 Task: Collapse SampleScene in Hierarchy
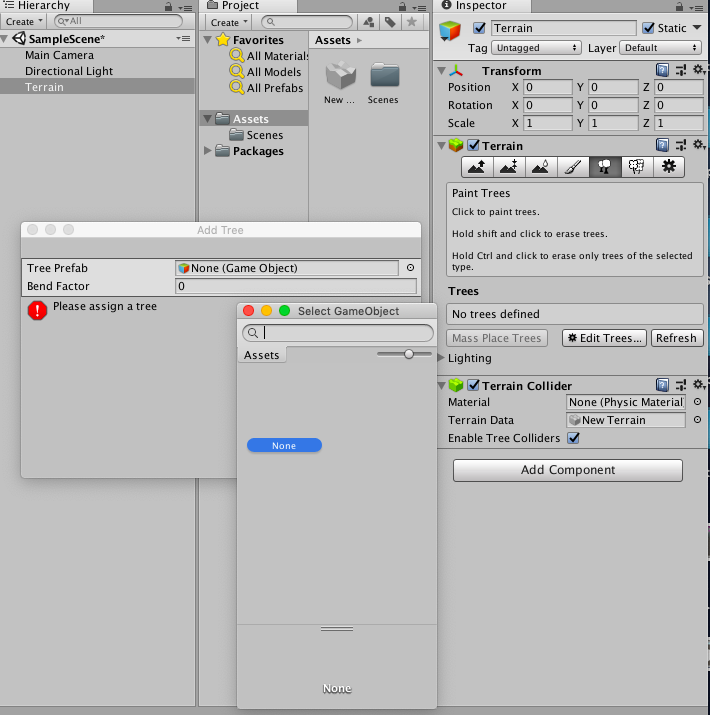click(4, 39)
